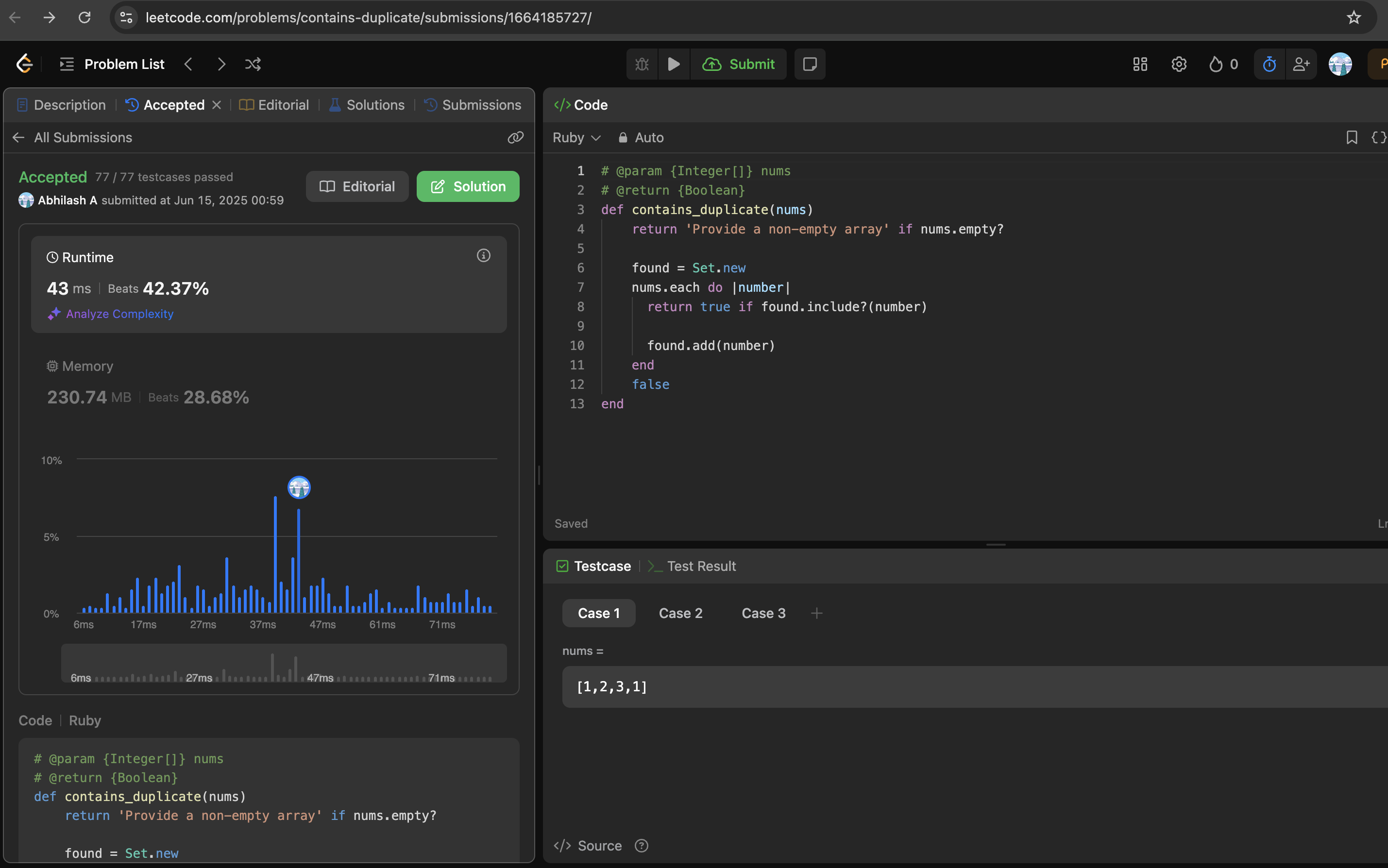Open the notes sticky icon
1388x868 pixels.
(809, 64)
